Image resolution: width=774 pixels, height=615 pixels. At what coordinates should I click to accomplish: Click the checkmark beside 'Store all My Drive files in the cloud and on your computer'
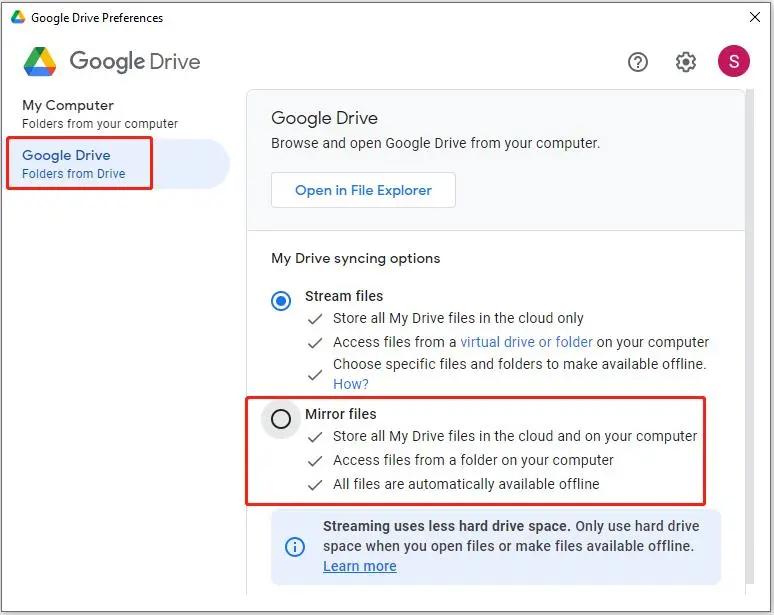click(315, 437)
